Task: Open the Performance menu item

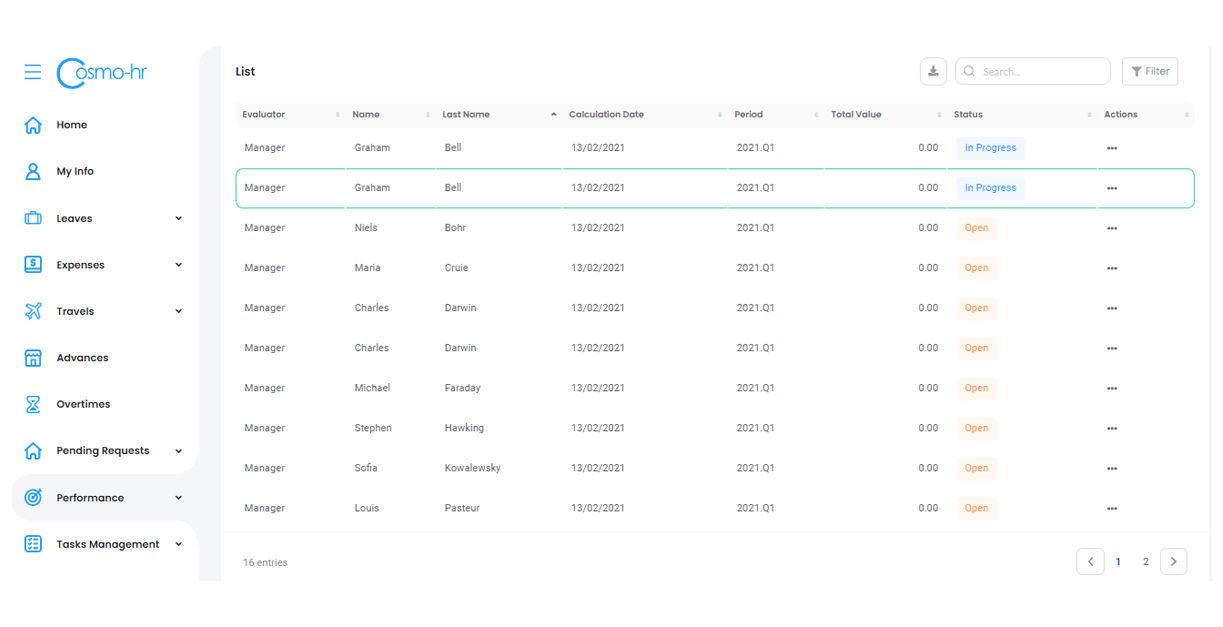Action: tap(90, 498)
